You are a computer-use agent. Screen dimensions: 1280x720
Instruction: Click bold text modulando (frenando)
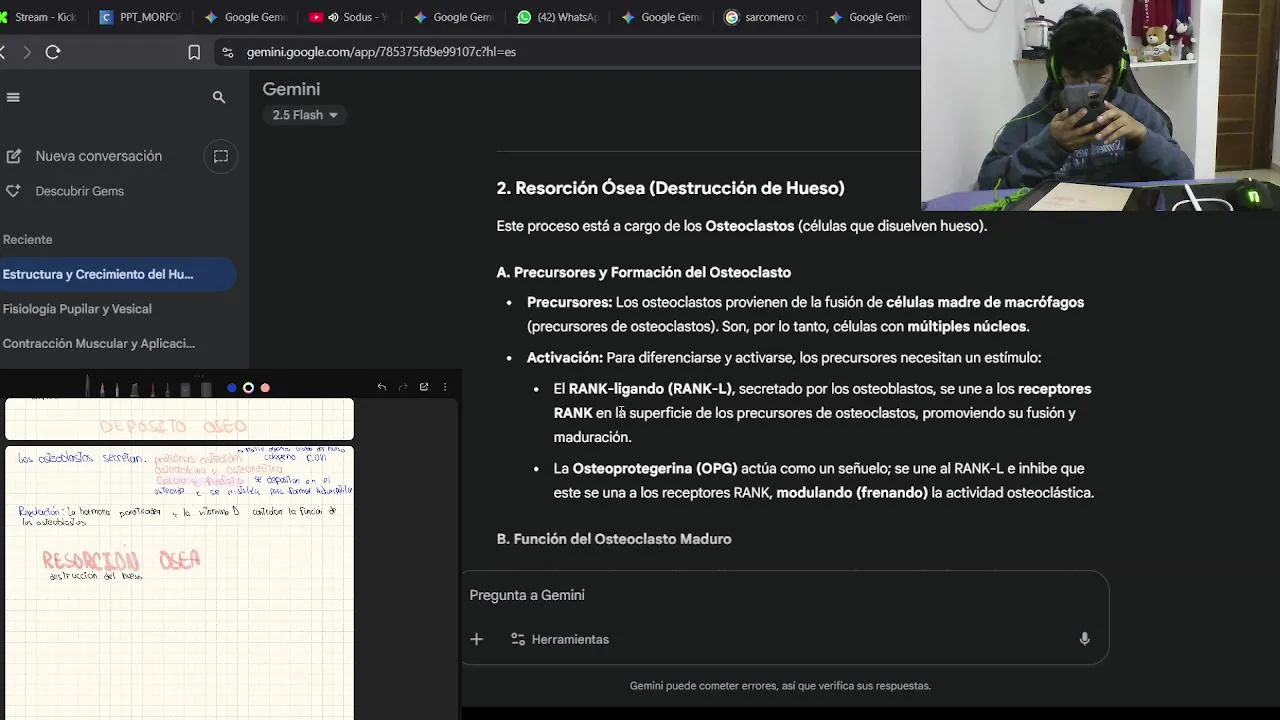(852, 493)
